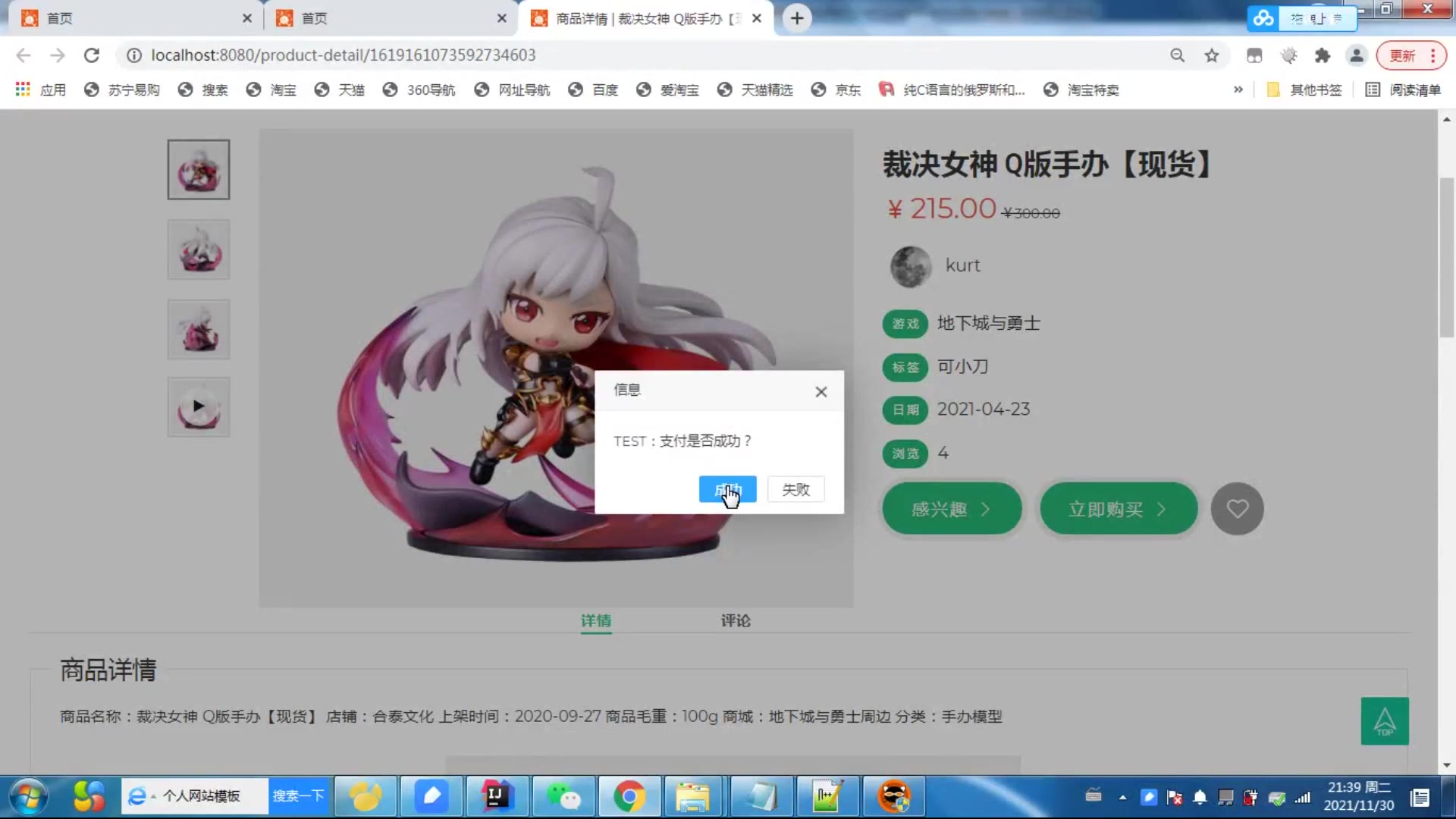Click the 更新 update button
The width and height of the screenshot is (1456, 819).
pyautogui.click(x=1402, y=55)
